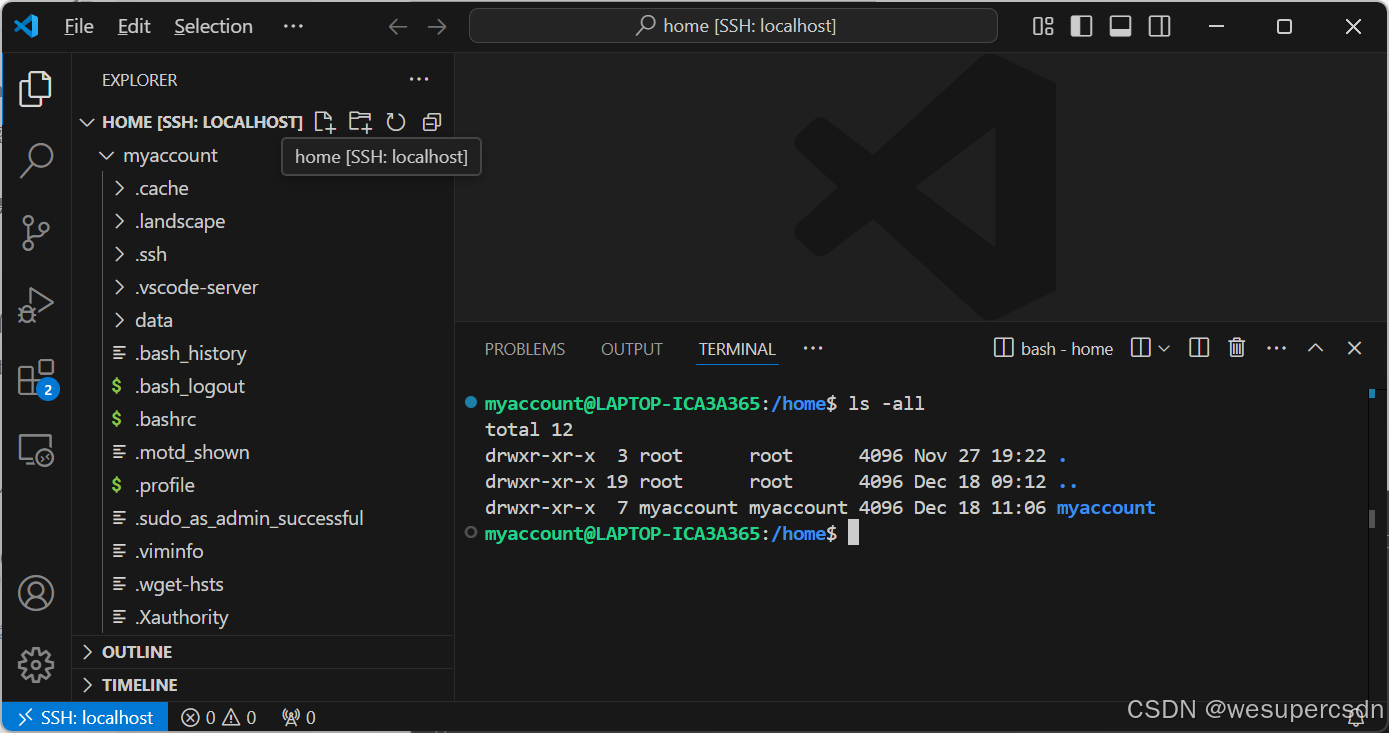Maximize the panel size chevron
The height and width of the screenshot is (733, 1389).
[x=1316, y=348]
